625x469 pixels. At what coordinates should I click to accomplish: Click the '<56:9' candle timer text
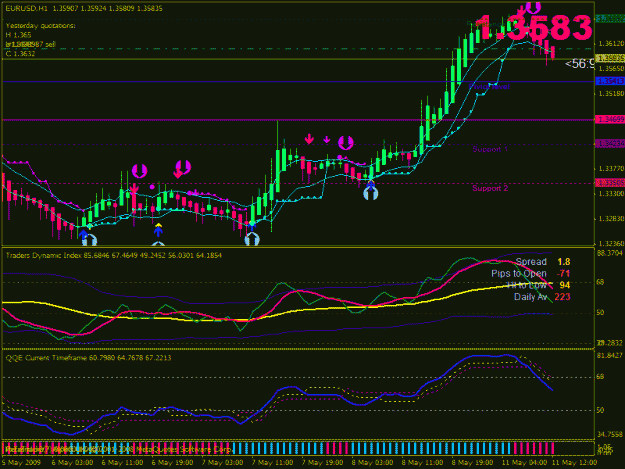580,63
